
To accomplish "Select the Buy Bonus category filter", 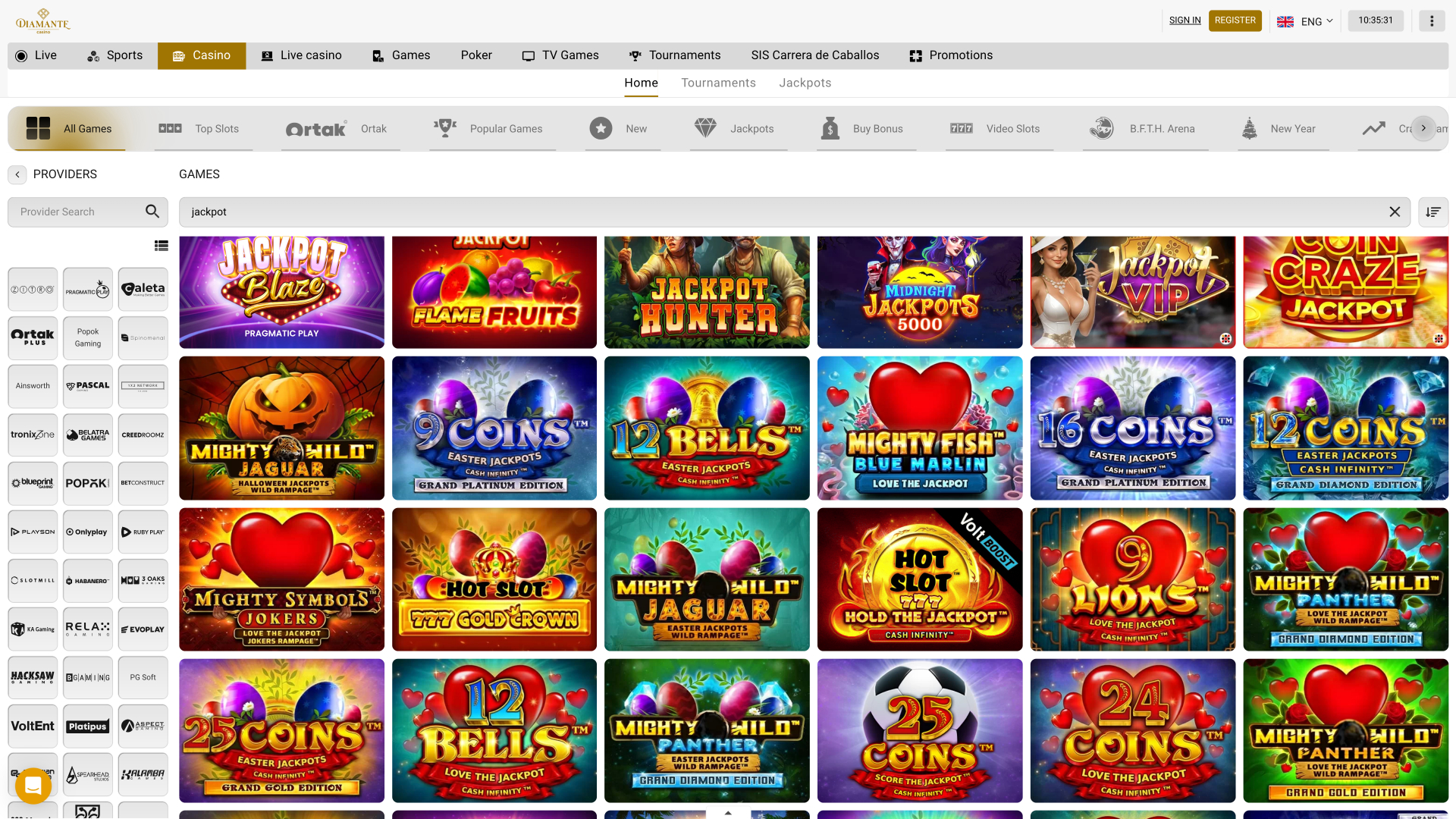I will pyautogui.click(x=862, y=129).
